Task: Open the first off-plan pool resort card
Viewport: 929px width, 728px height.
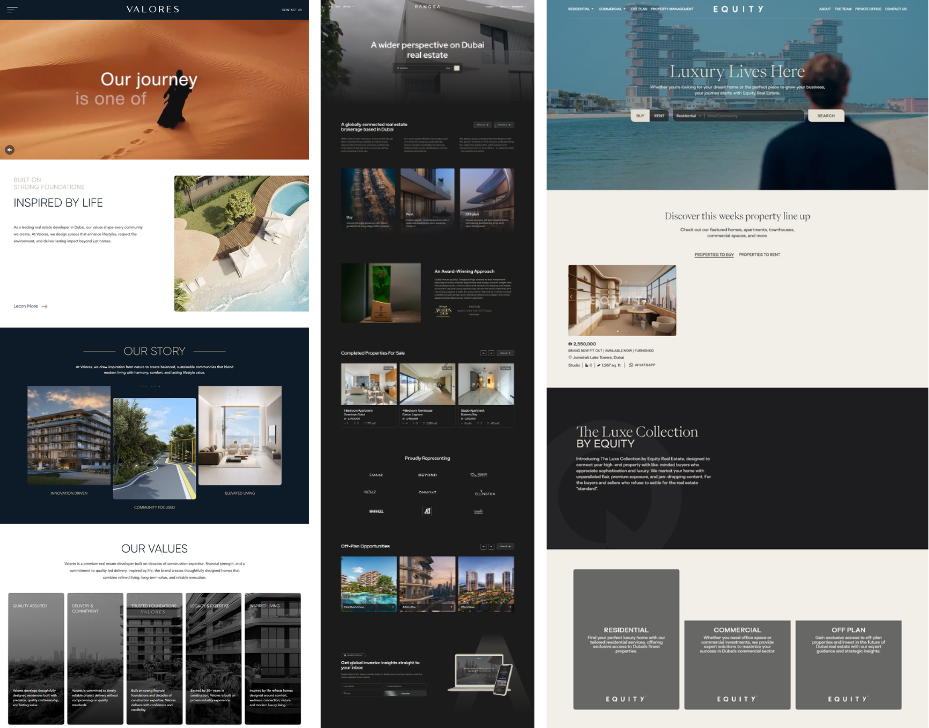Action: coord(369,584)
